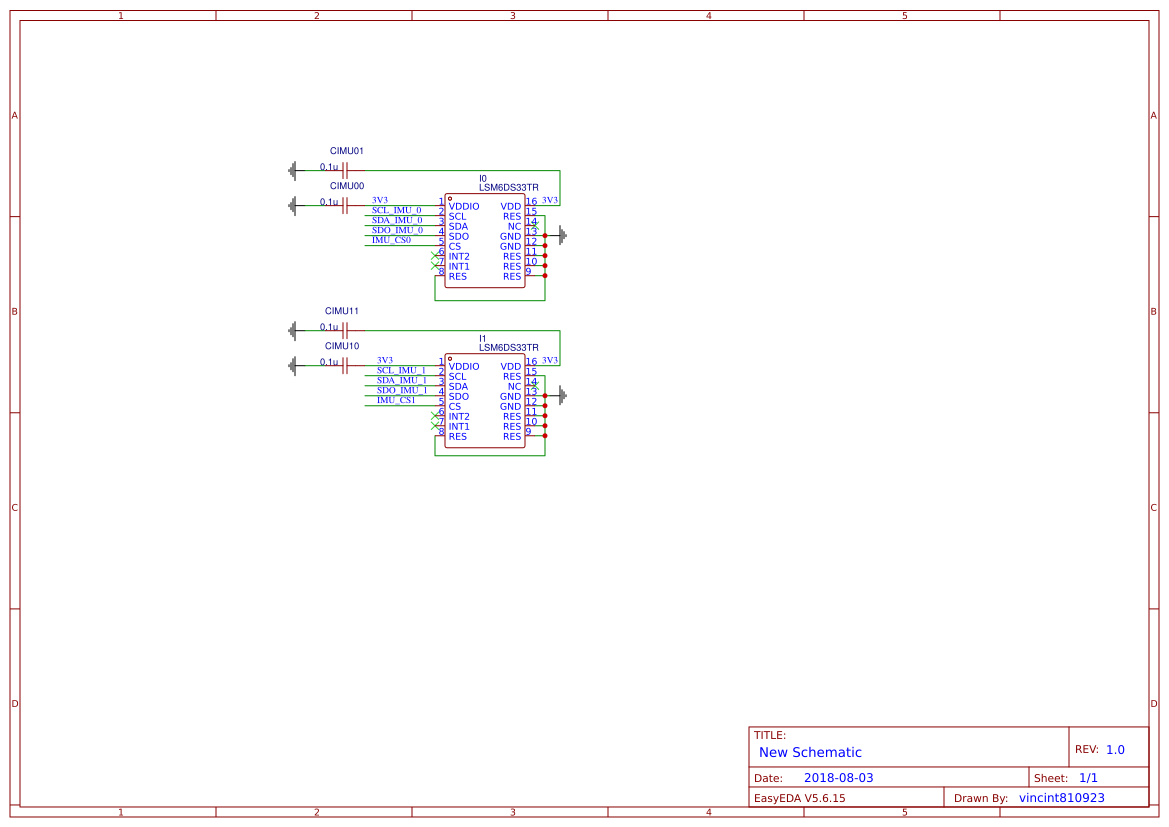Click the no-connect flag on pin 14 NC

point(536,226)
